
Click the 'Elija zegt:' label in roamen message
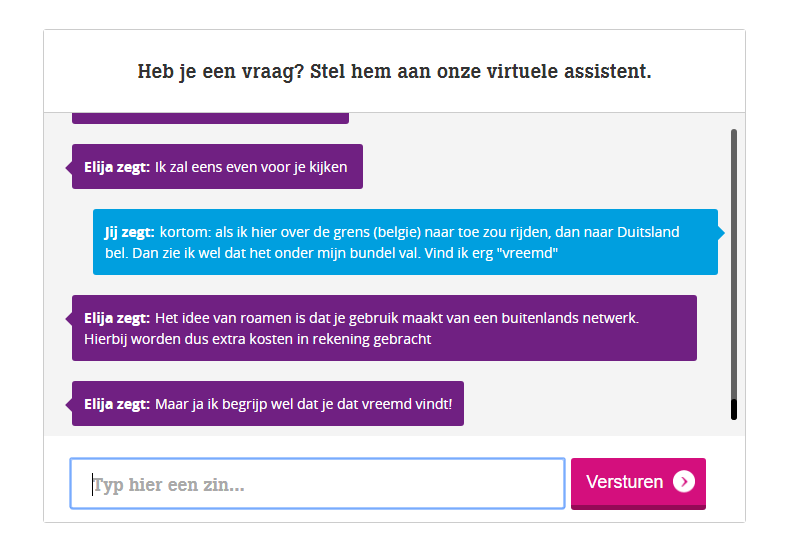click(x=117, y=318)
